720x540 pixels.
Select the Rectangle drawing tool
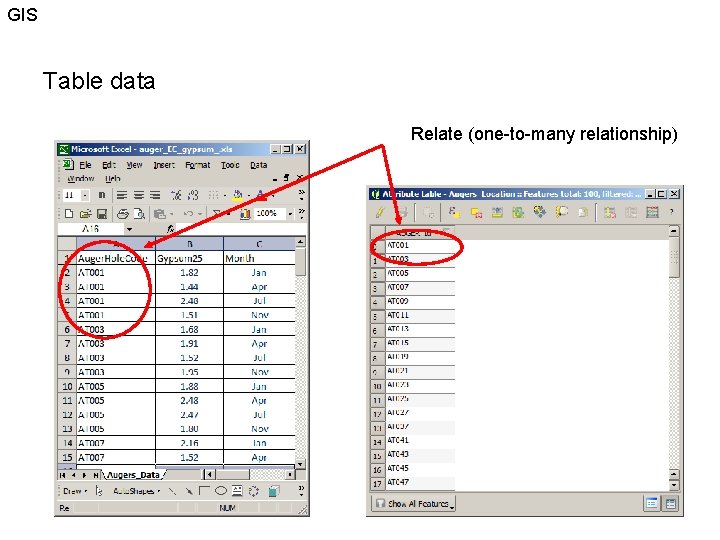tap(204, 491)
